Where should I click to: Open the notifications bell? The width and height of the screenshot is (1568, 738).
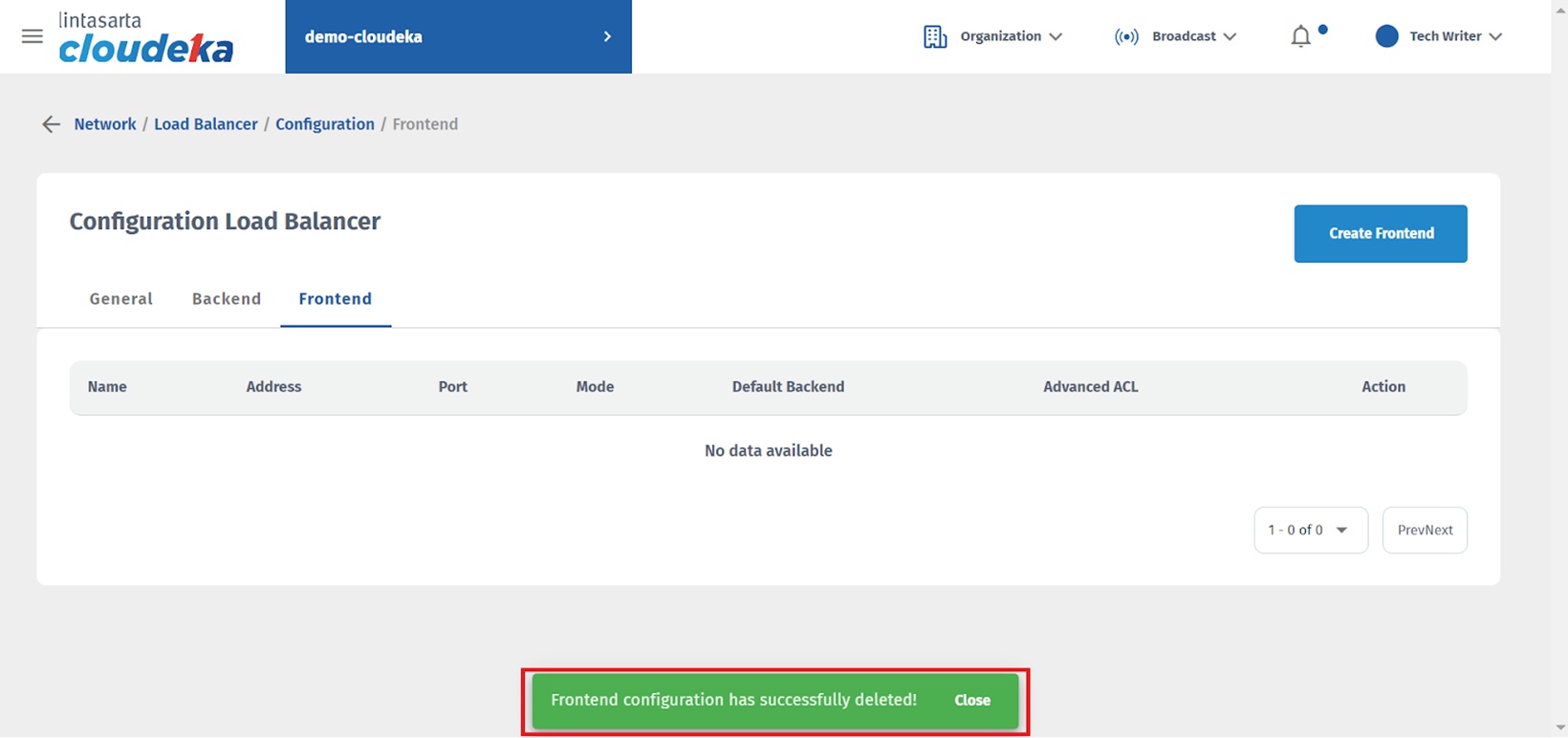[x=1300, y=36]
